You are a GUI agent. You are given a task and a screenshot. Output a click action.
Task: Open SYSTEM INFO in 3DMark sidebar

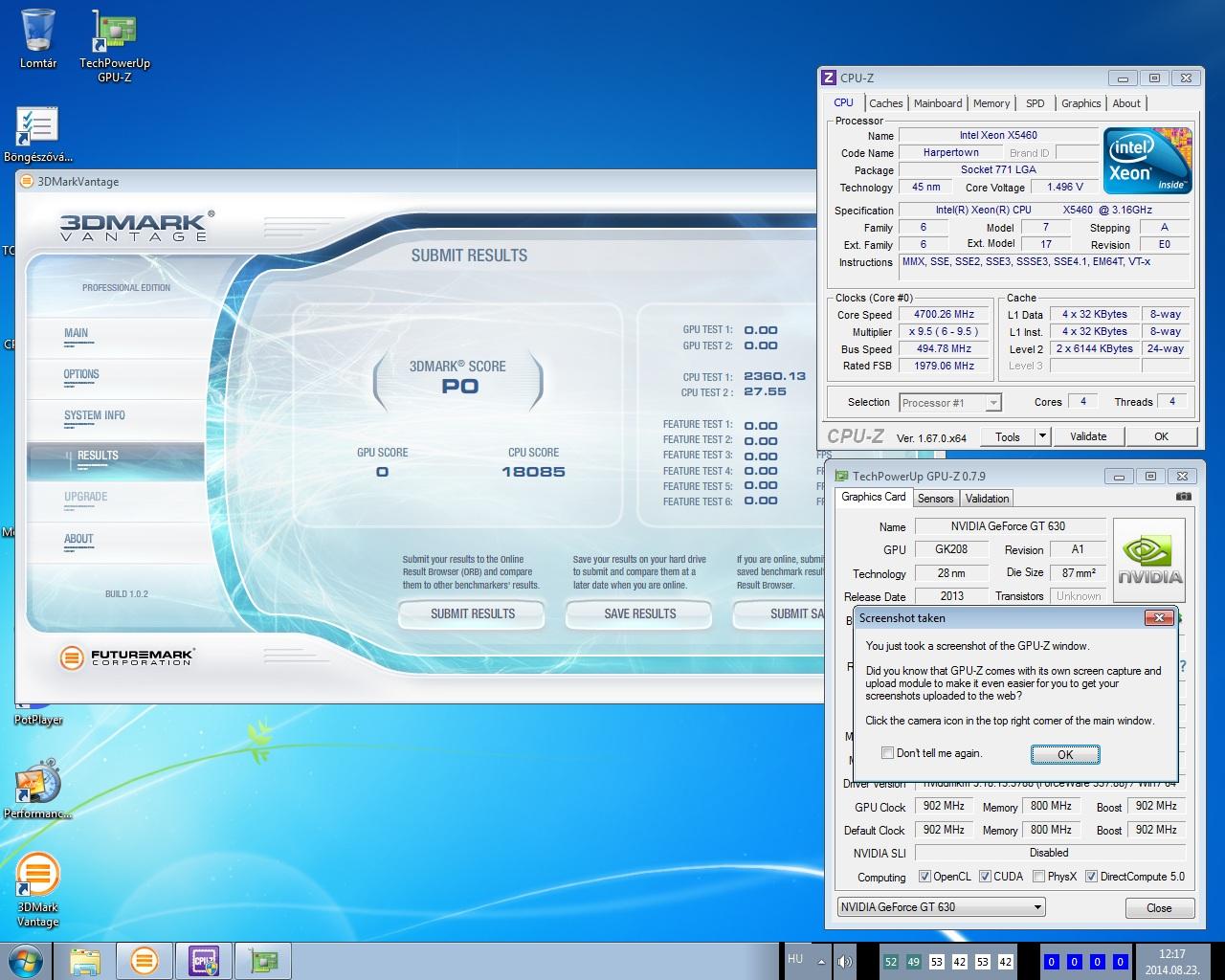tap(95, 416)
